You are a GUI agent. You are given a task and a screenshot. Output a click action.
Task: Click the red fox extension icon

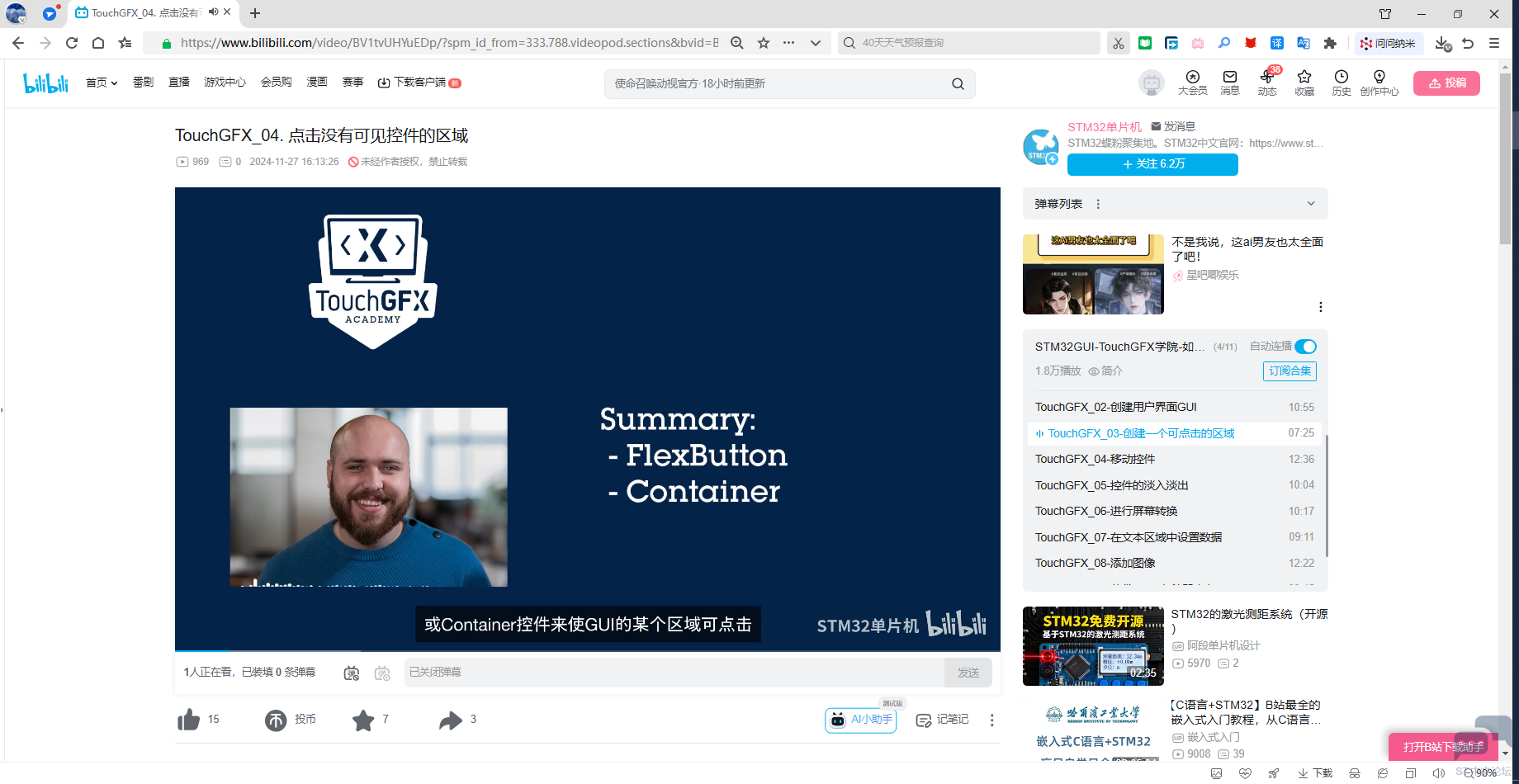coord(1251,43)
